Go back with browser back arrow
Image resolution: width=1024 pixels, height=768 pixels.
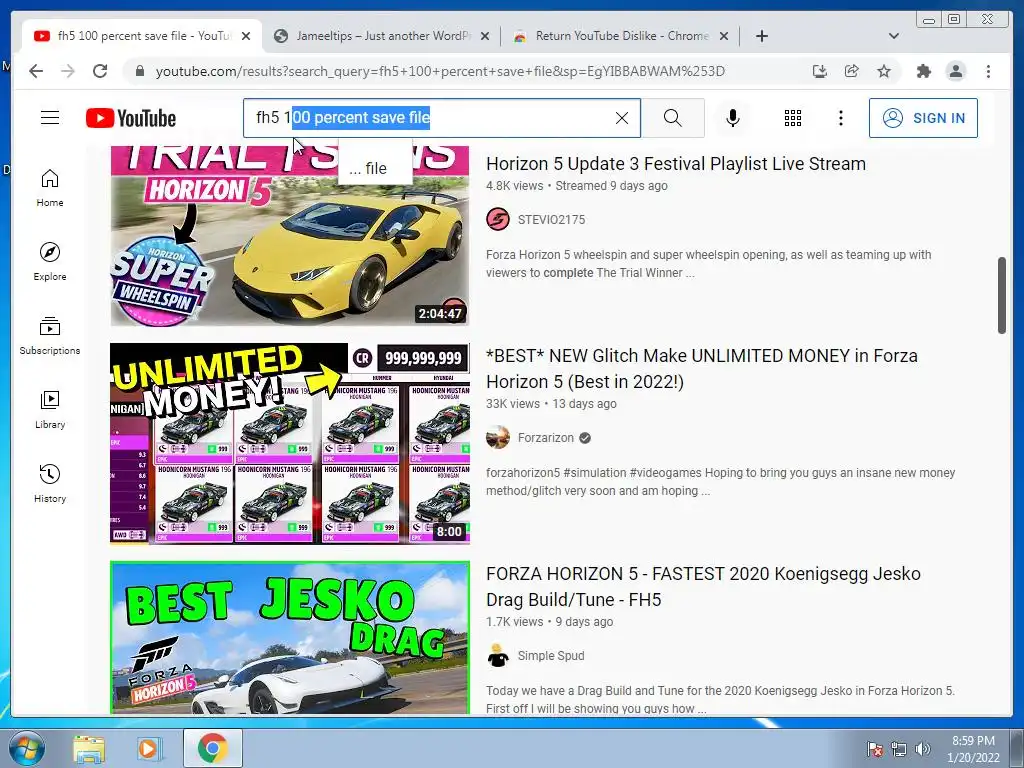tap(36, 71)
